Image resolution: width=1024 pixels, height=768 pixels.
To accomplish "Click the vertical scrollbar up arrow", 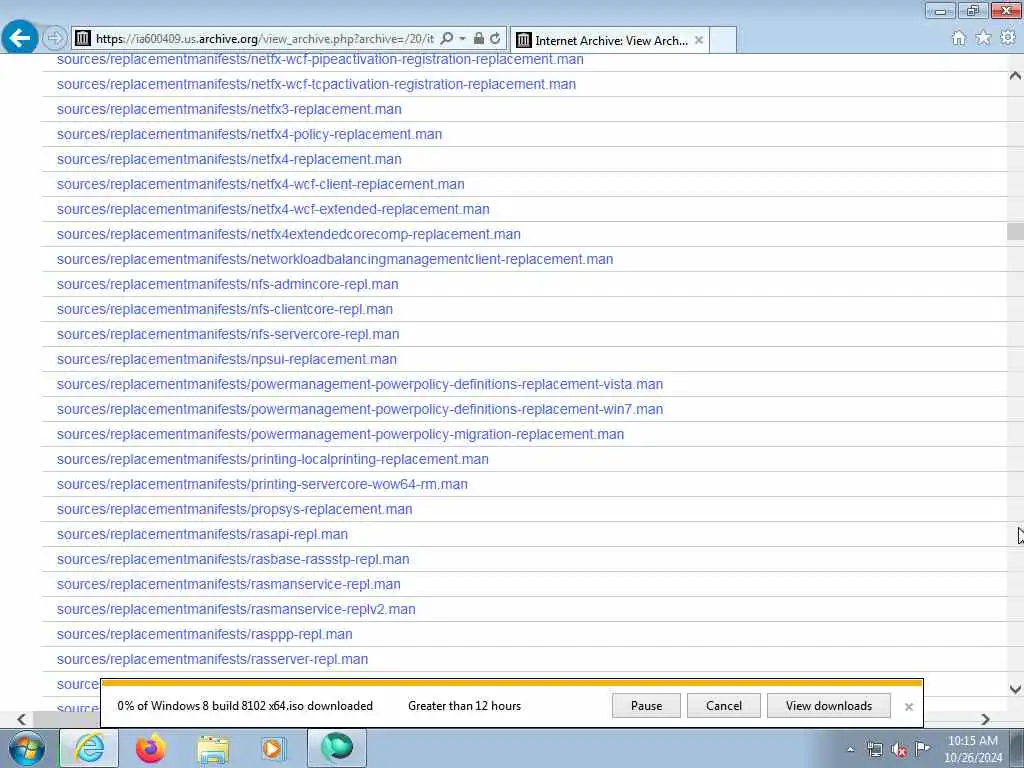I will point(1015,76).
